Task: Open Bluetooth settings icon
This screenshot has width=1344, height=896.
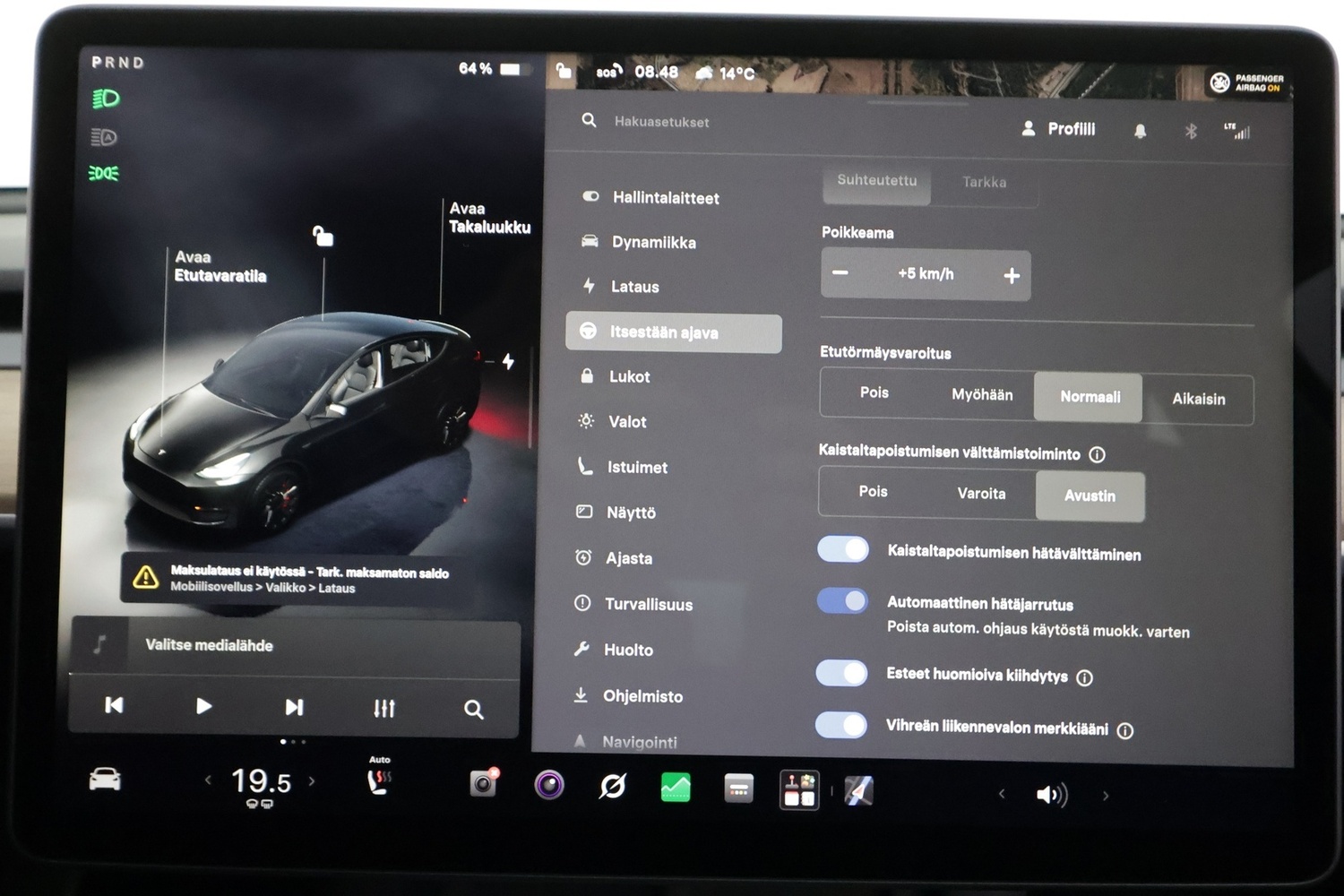Action: click(x=1191, y=131)
